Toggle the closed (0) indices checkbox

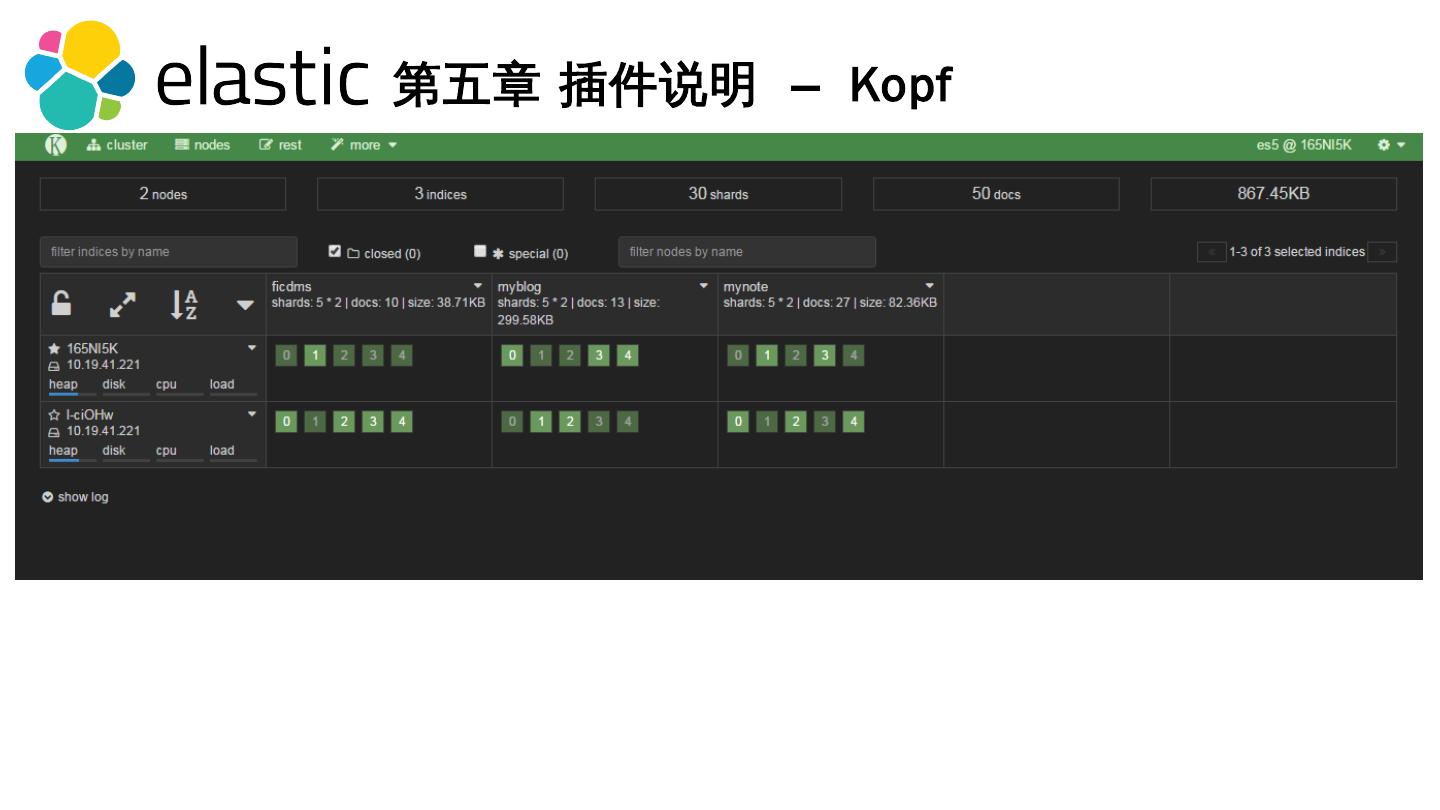point(335,251)
